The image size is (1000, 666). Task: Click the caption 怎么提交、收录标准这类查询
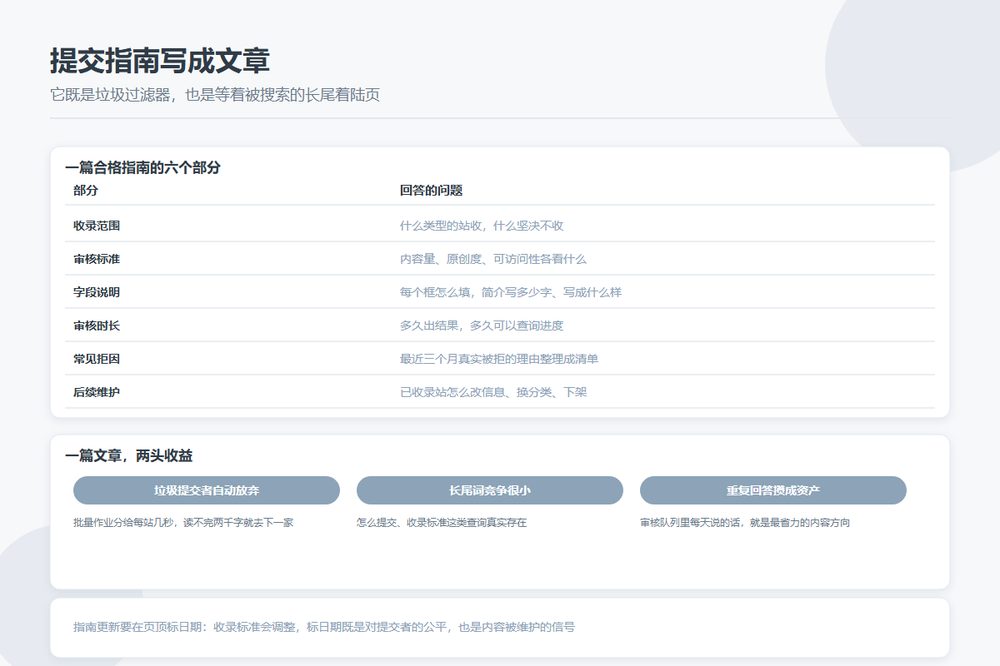click(x=441, y=522)
